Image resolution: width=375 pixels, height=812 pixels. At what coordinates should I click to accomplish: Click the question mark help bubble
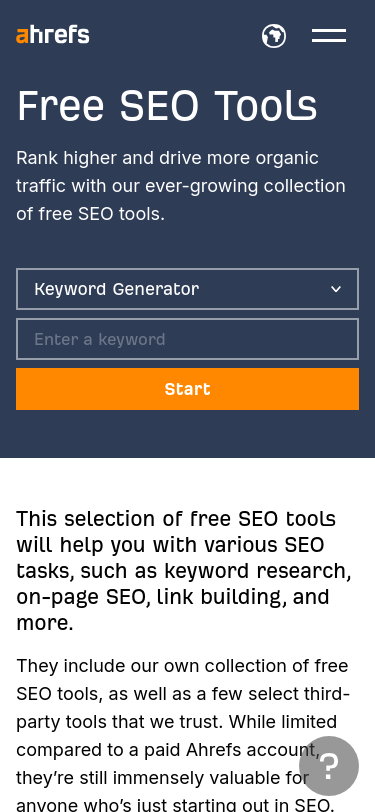(329, 766)
